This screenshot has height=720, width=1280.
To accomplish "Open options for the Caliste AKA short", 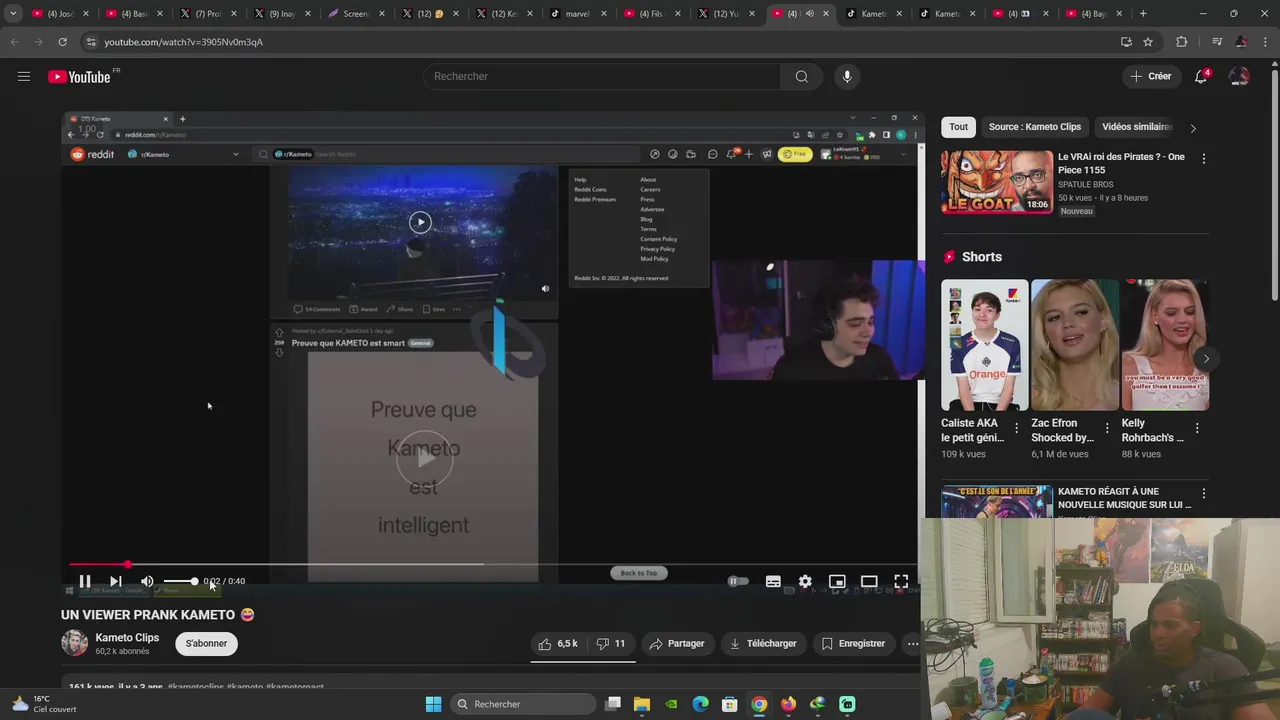I will click(1017, 428).
